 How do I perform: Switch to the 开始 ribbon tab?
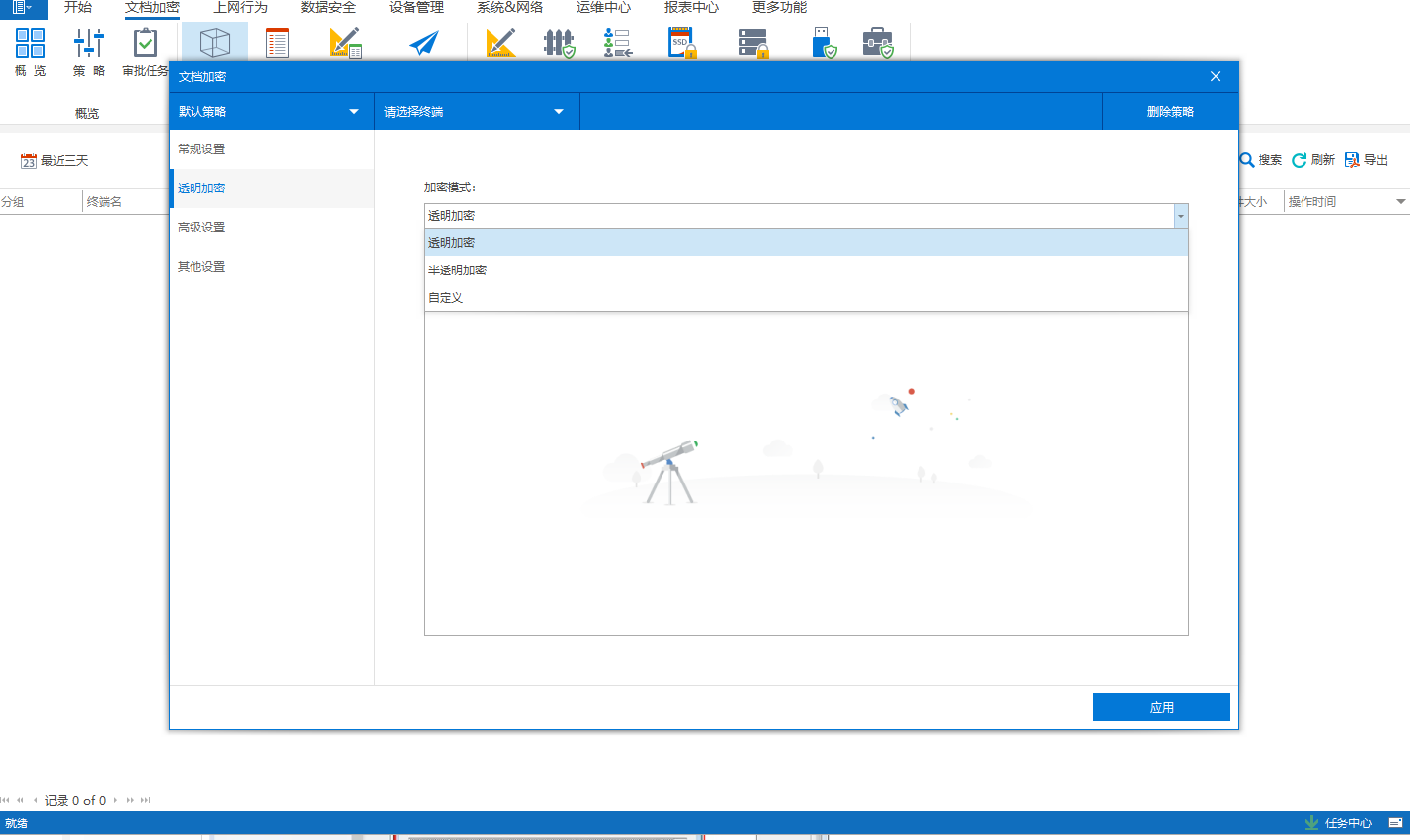(x=78, y=8)
